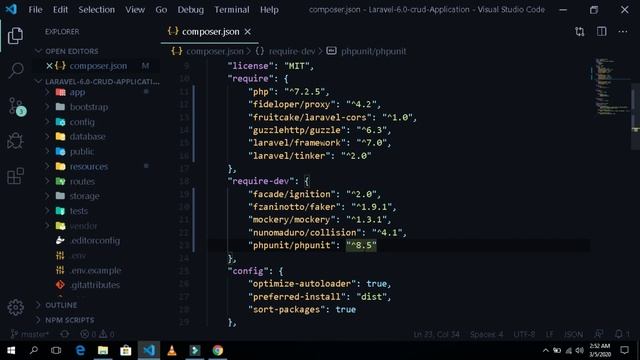Close the composer.json editor tab

coord(248,31)
